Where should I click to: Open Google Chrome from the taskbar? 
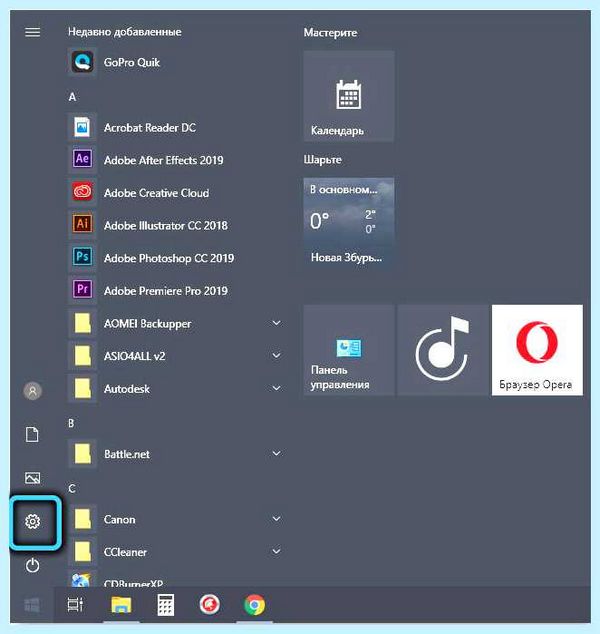tap(255, 605)
